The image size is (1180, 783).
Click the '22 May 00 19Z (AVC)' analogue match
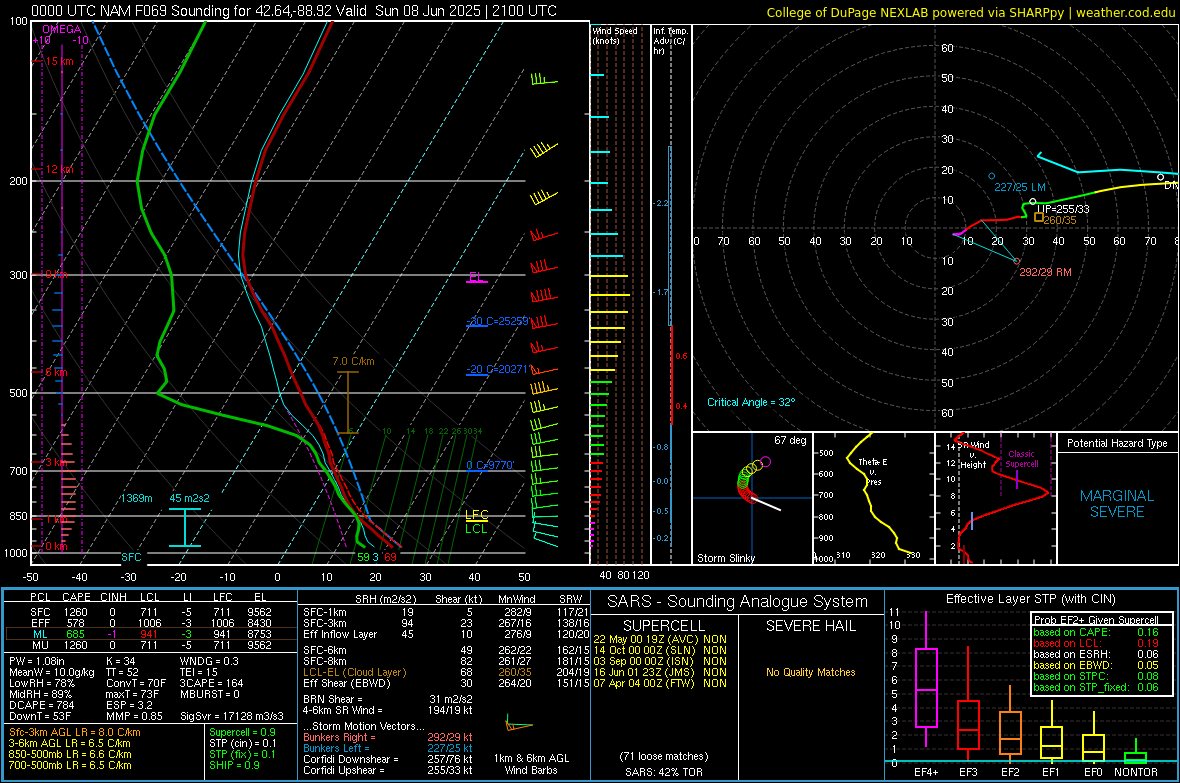click(646, 639)
